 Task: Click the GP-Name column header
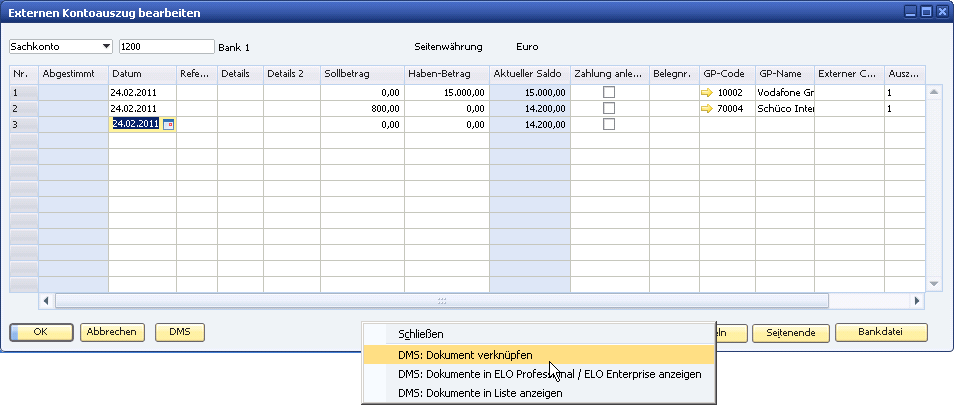click(785, 74)
